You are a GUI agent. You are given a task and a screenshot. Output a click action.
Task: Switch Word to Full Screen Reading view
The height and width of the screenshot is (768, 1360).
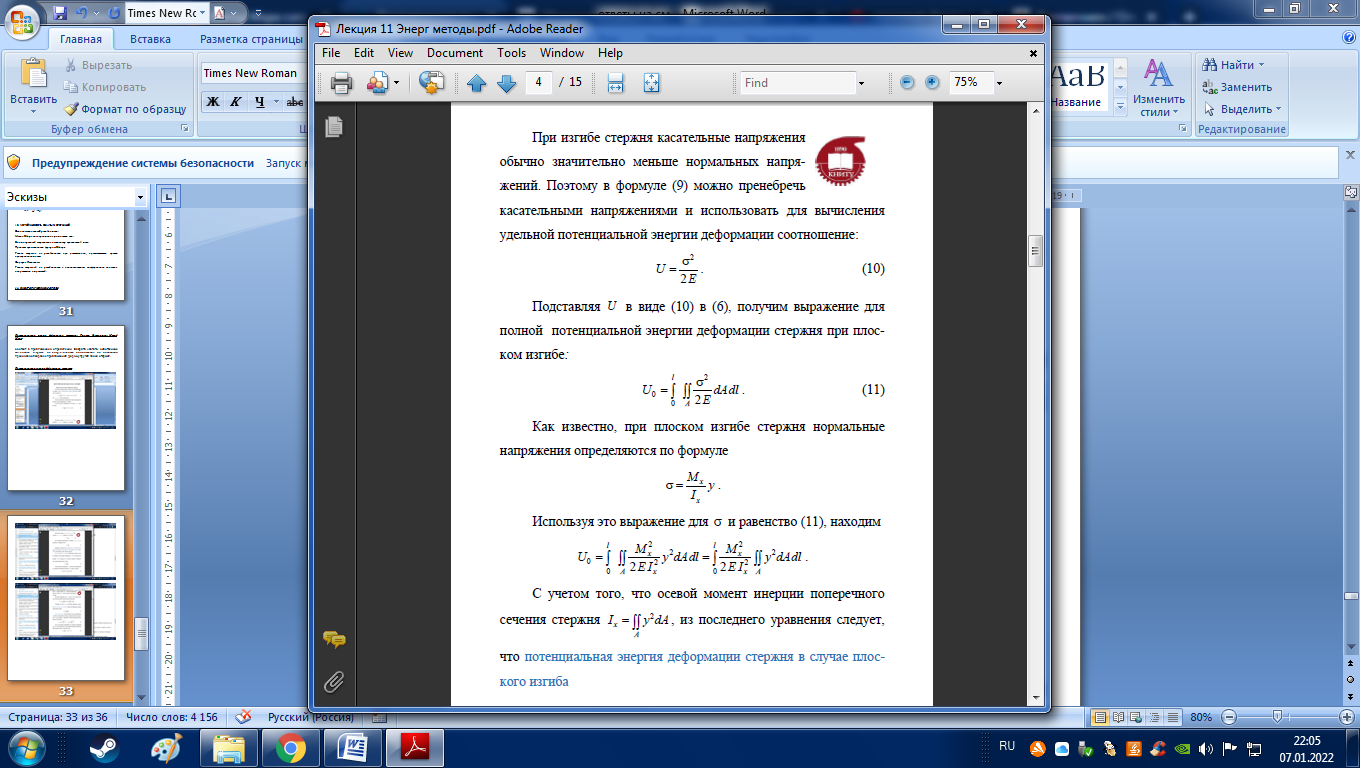(1118, 717)
